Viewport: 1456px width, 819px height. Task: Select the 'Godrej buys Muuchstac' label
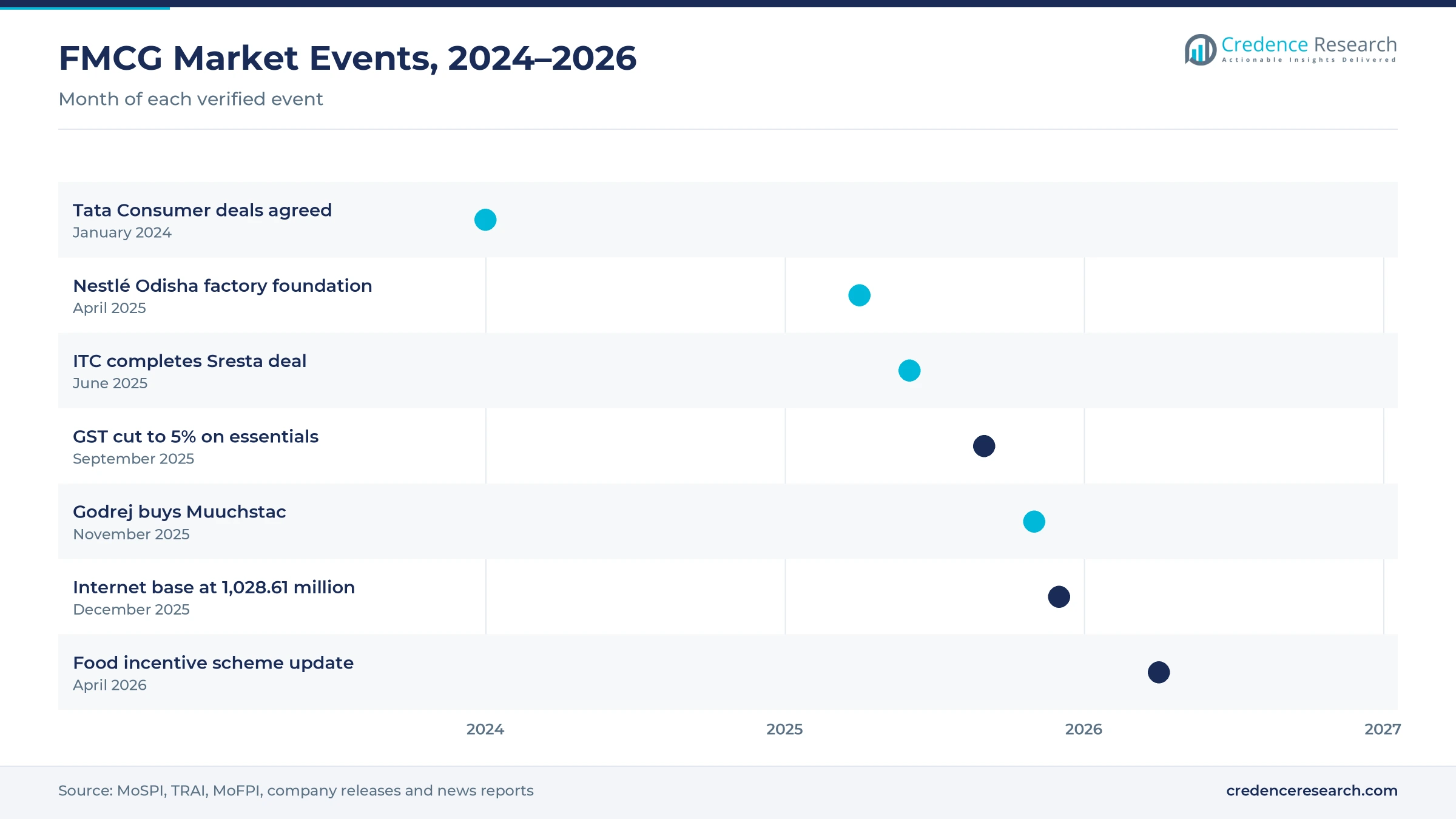pyautogui.click(x=179, y=512)
